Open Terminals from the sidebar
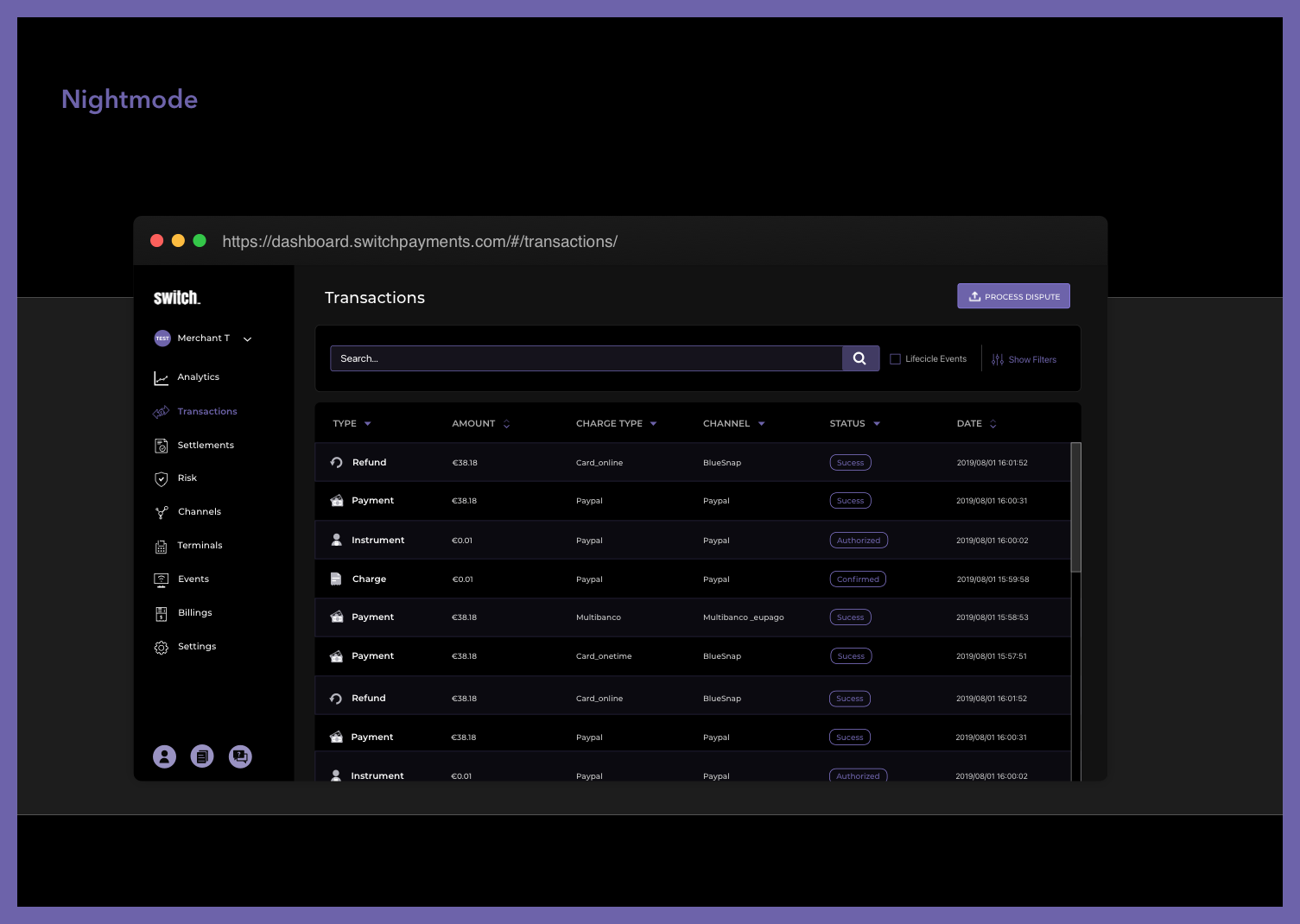 200,546
